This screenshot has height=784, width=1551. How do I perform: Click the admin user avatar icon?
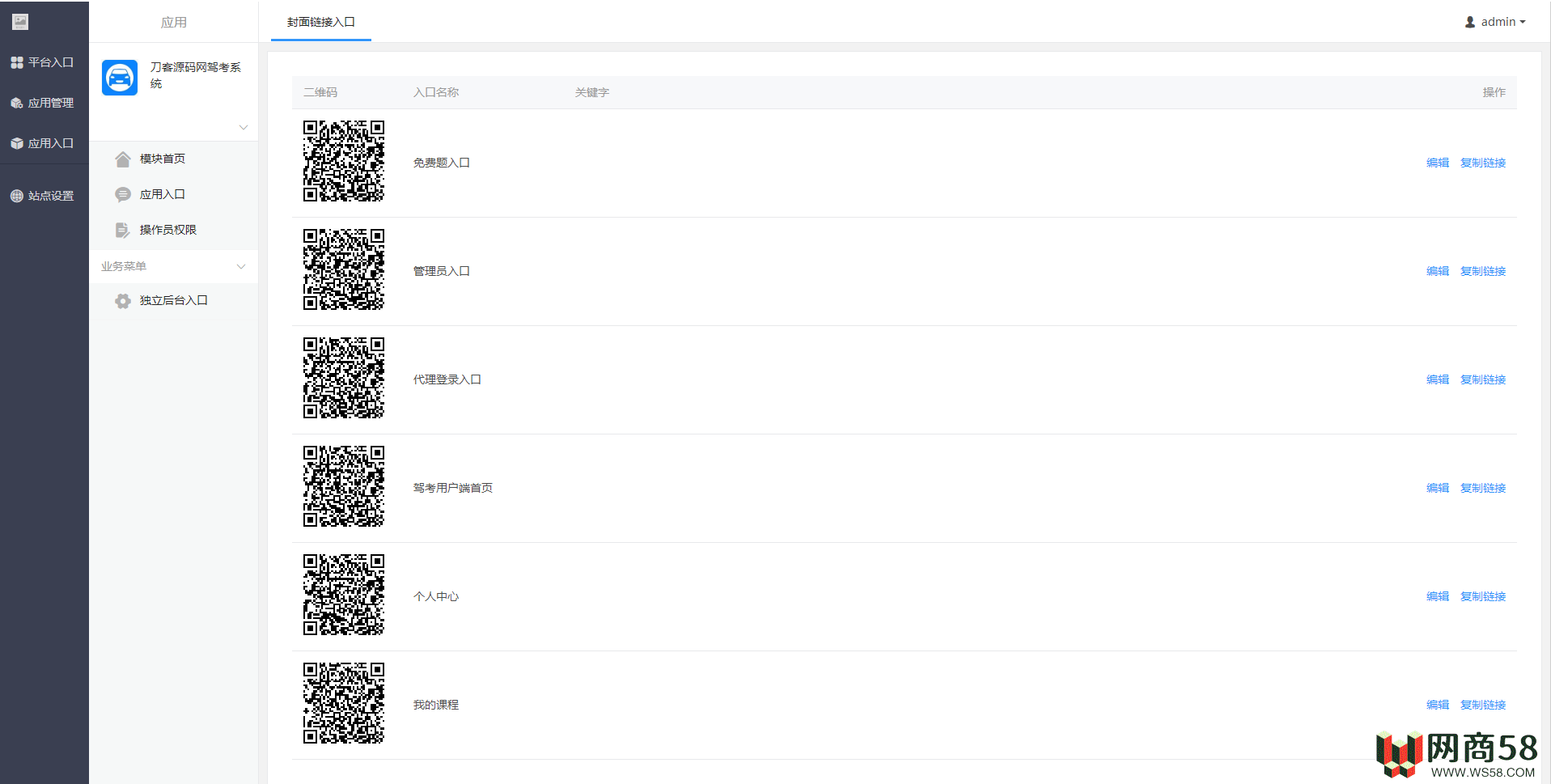point(1470,22)
